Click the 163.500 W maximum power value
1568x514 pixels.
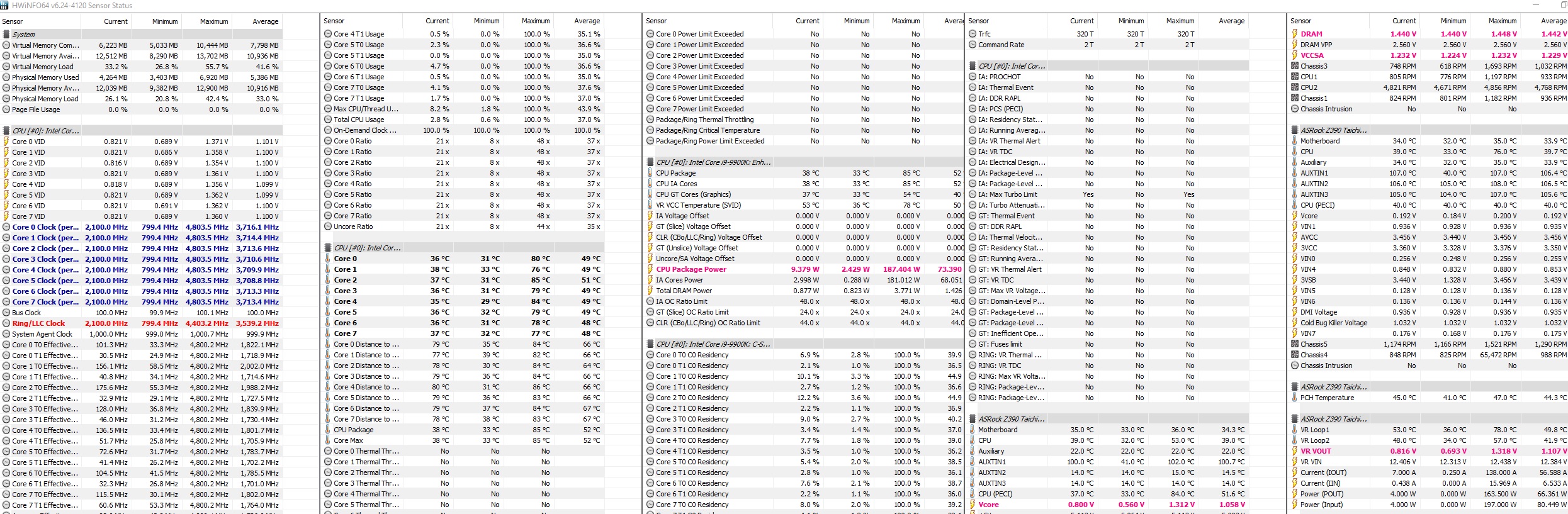pyautogui.click(x=1498, y=494)
